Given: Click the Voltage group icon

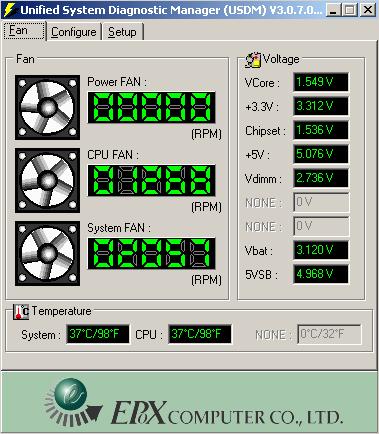Looking at the screenshot, I should 253,61.
